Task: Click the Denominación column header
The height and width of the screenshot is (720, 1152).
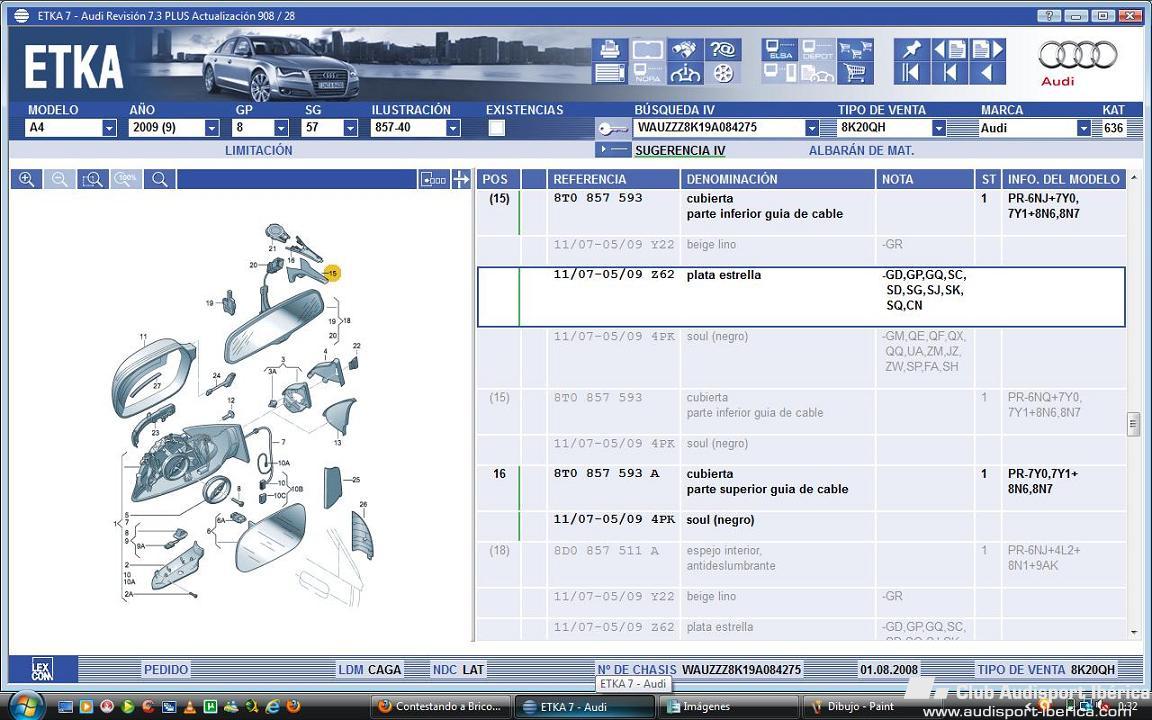Action: click(778, 179)
